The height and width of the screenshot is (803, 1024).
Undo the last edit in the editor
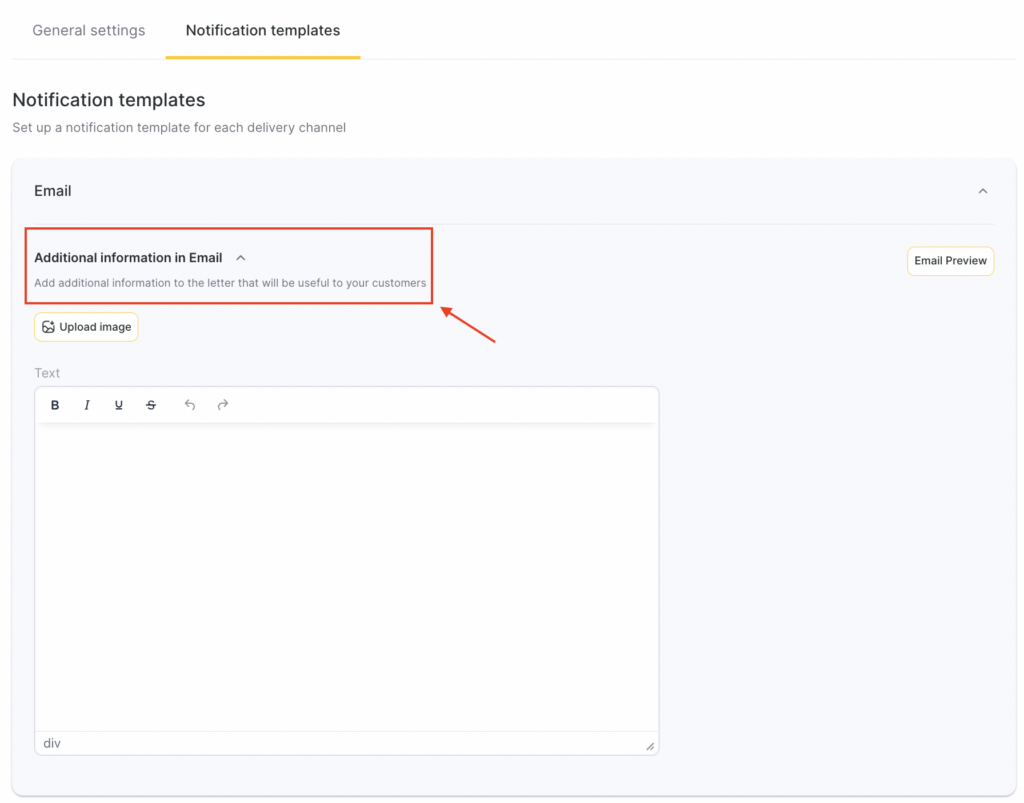tap(190, 405)
